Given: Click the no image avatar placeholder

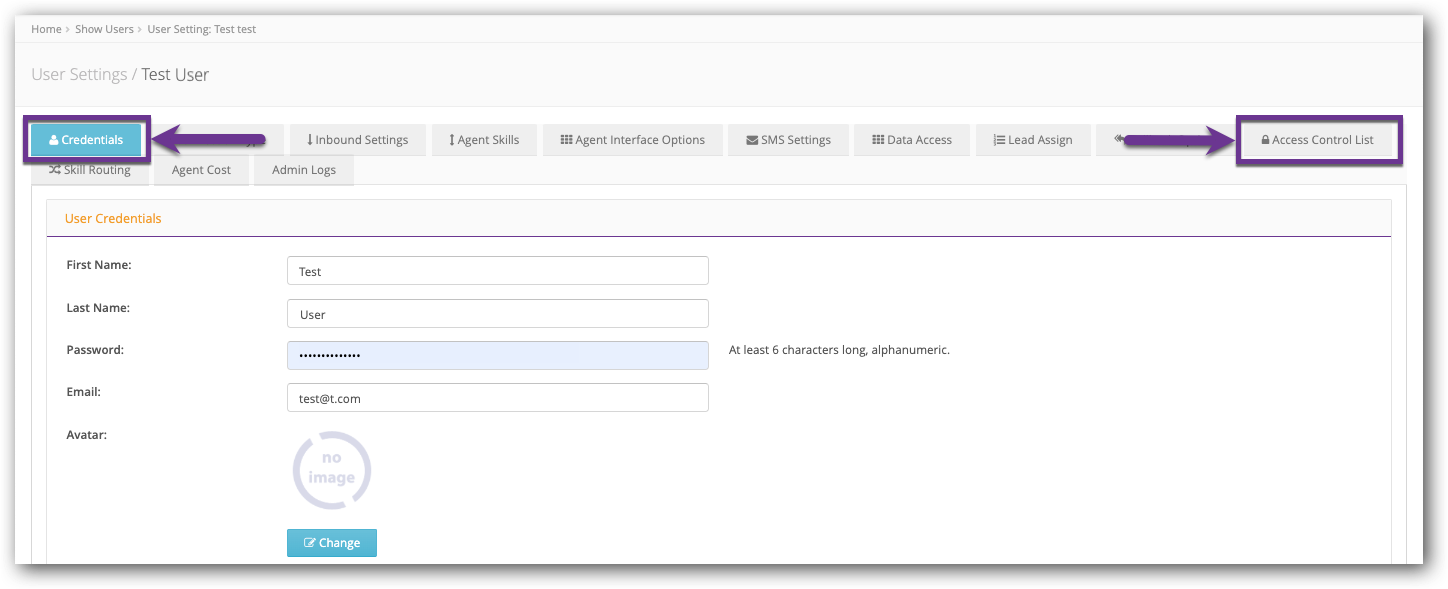Looking at the screenshot, I should pos(332,471).
